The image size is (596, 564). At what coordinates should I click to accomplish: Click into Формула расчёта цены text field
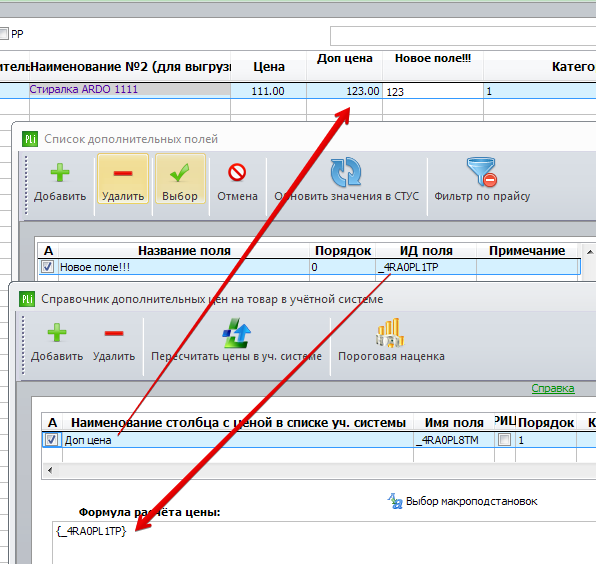click(324, 543)
